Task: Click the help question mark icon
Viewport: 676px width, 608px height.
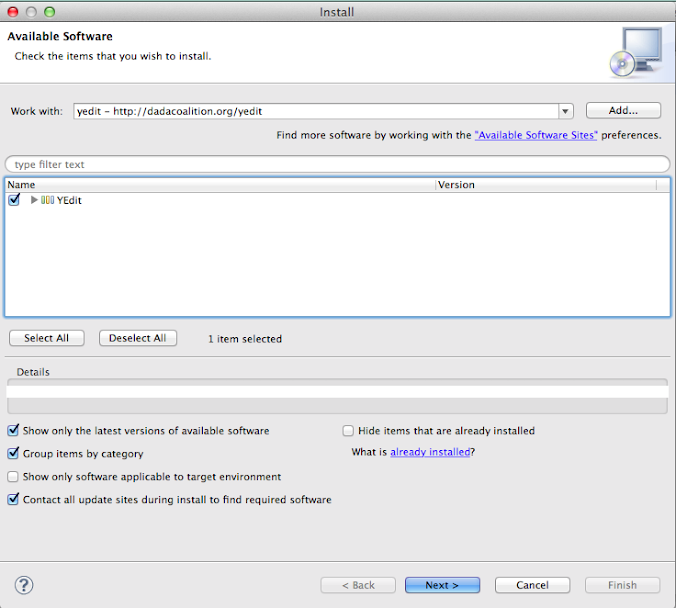Action: click(25, 585)
